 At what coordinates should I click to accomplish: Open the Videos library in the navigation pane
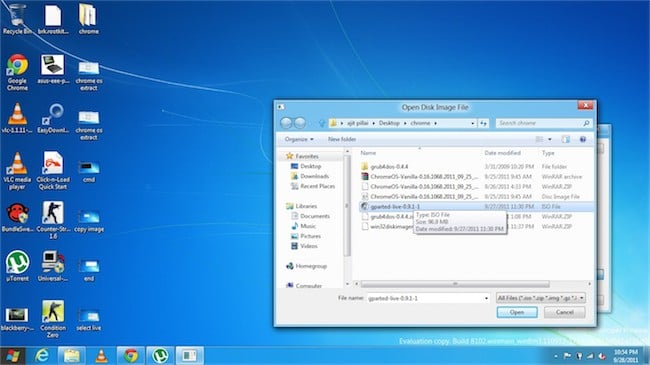[309, 246]
